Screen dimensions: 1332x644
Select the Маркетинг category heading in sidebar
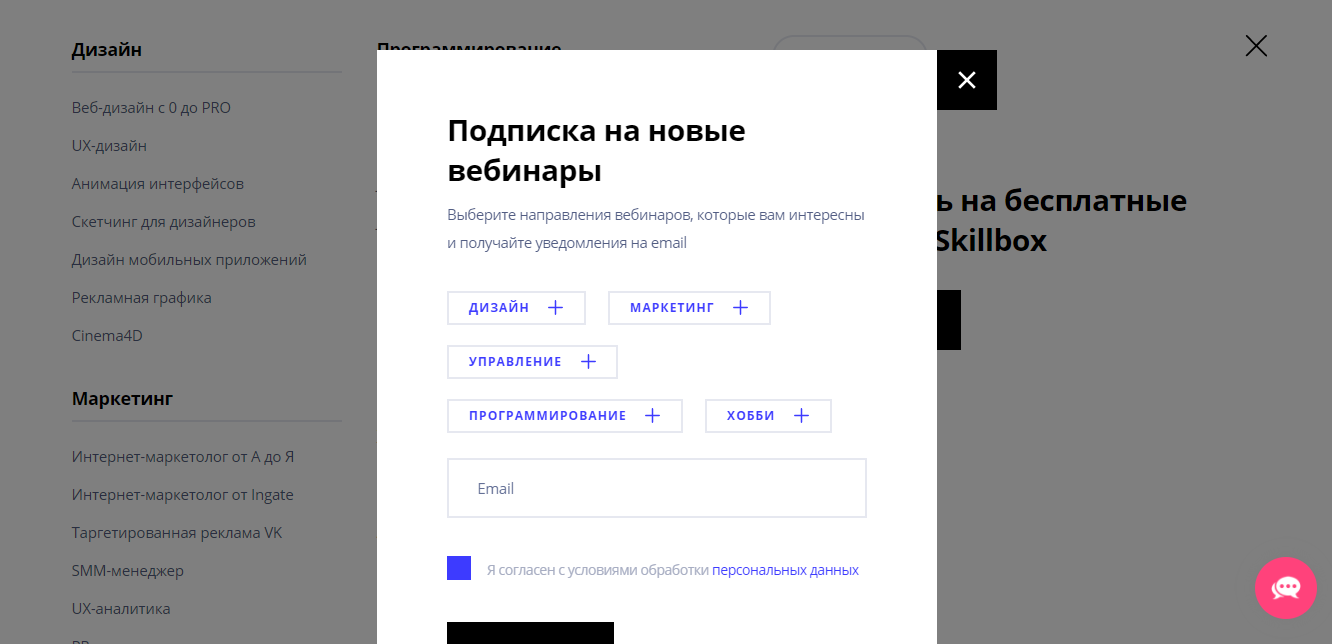pos(120,398)
